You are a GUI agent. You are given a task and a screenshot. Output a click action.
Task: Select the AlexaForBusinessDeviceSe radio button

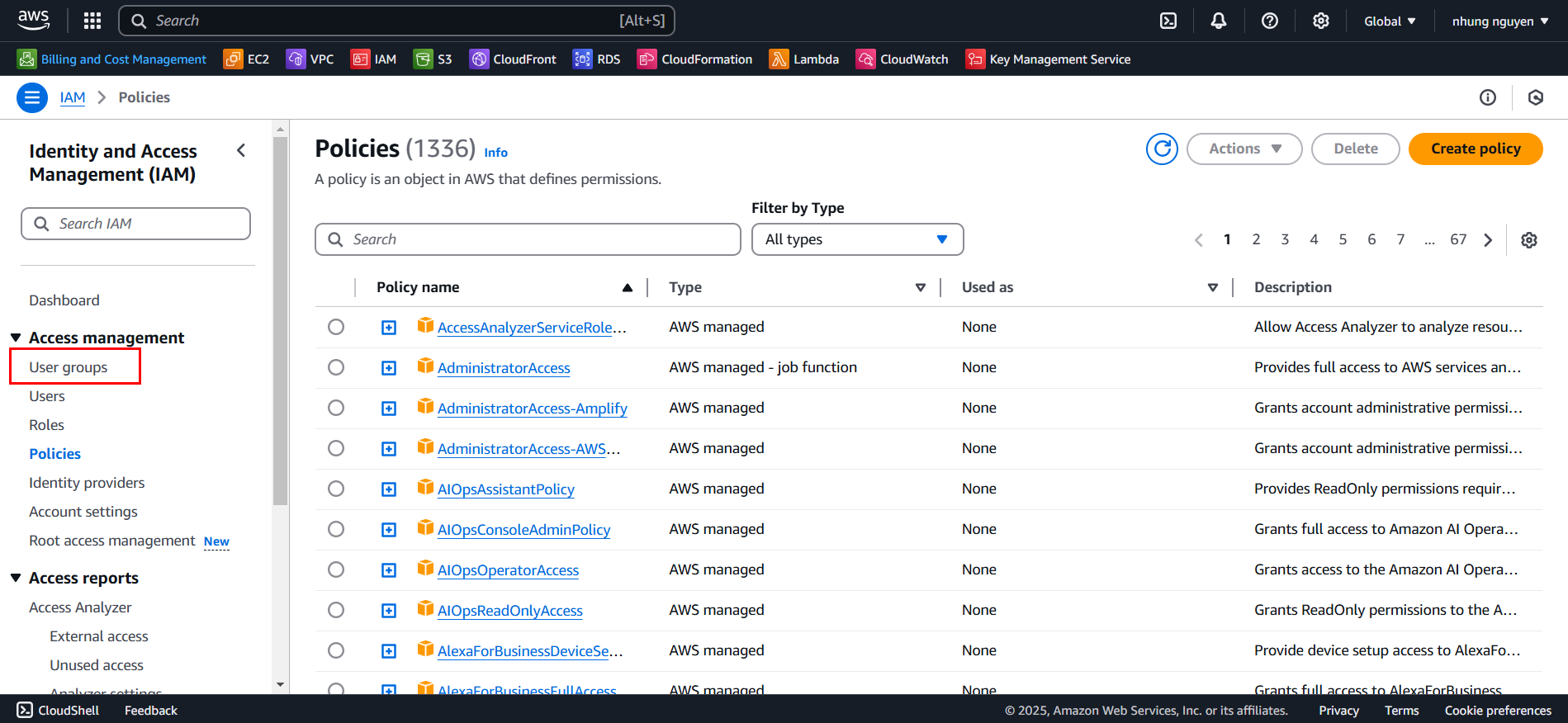pyautogui.click(x=336, y=650)
